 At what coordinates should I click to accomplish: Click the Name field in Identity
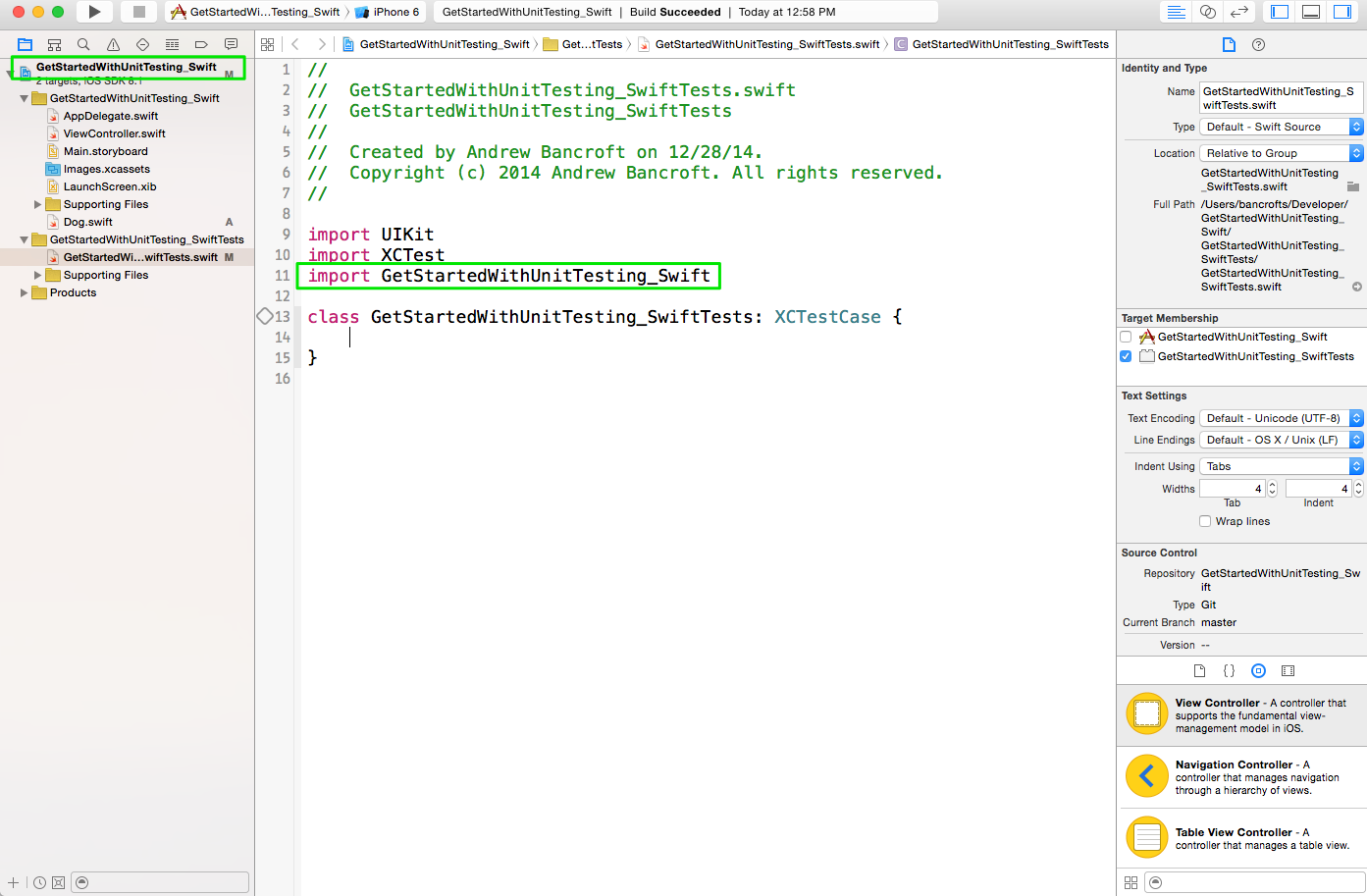coord(1280,98)
